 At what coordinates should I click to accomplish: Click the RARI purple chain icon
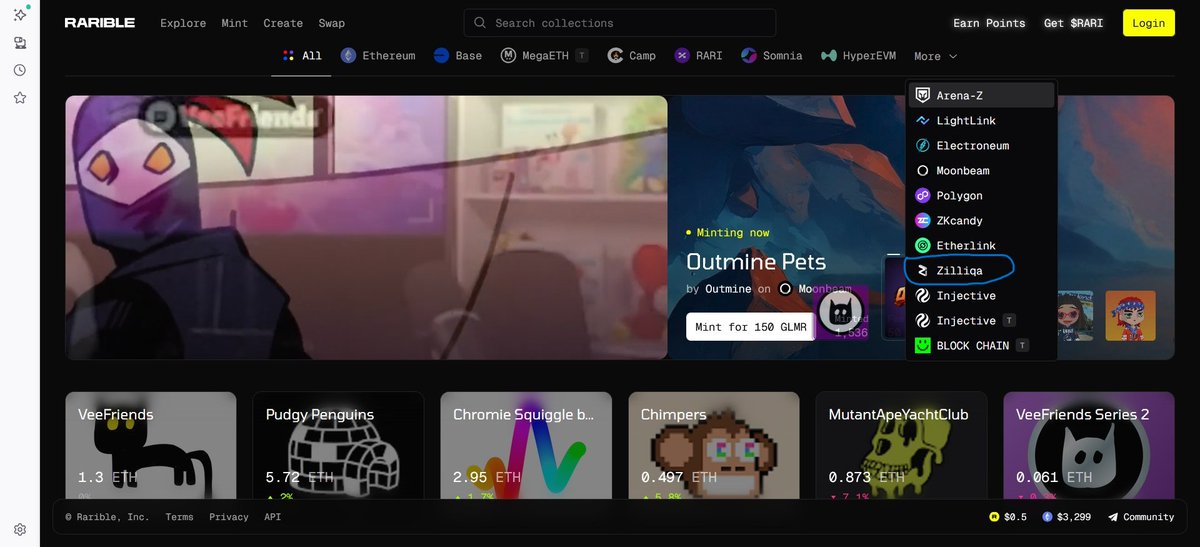pos(682,56)
